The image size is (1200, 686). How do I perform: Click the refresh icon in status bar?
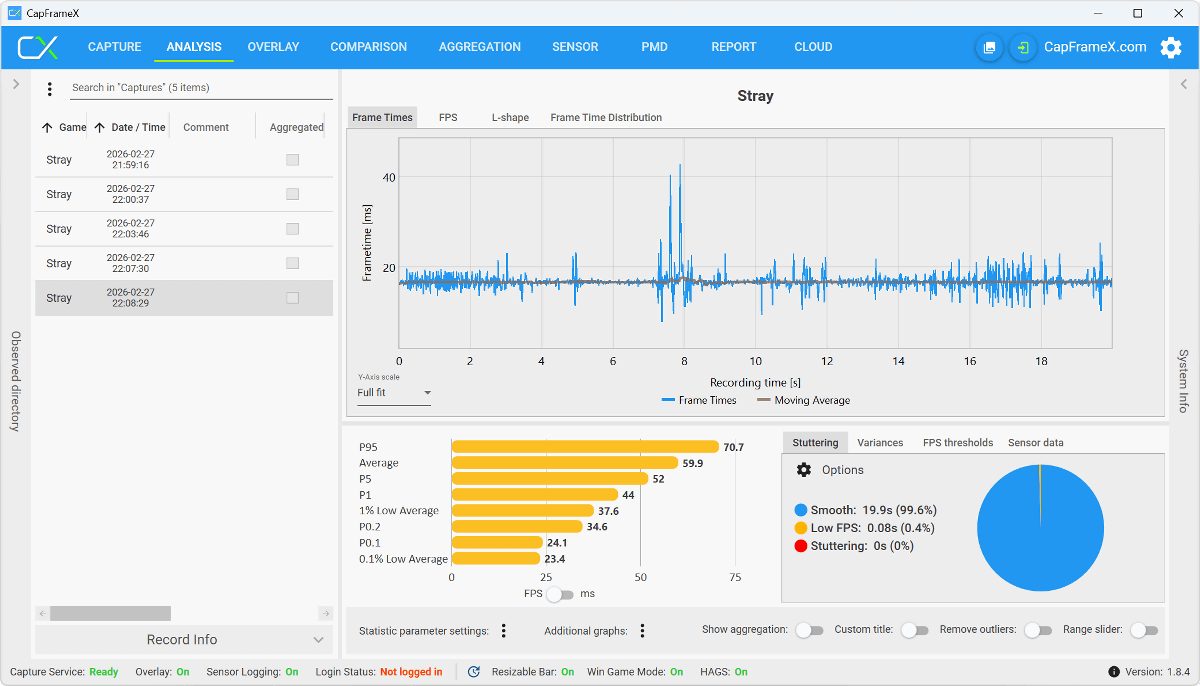tap(473, 672)
